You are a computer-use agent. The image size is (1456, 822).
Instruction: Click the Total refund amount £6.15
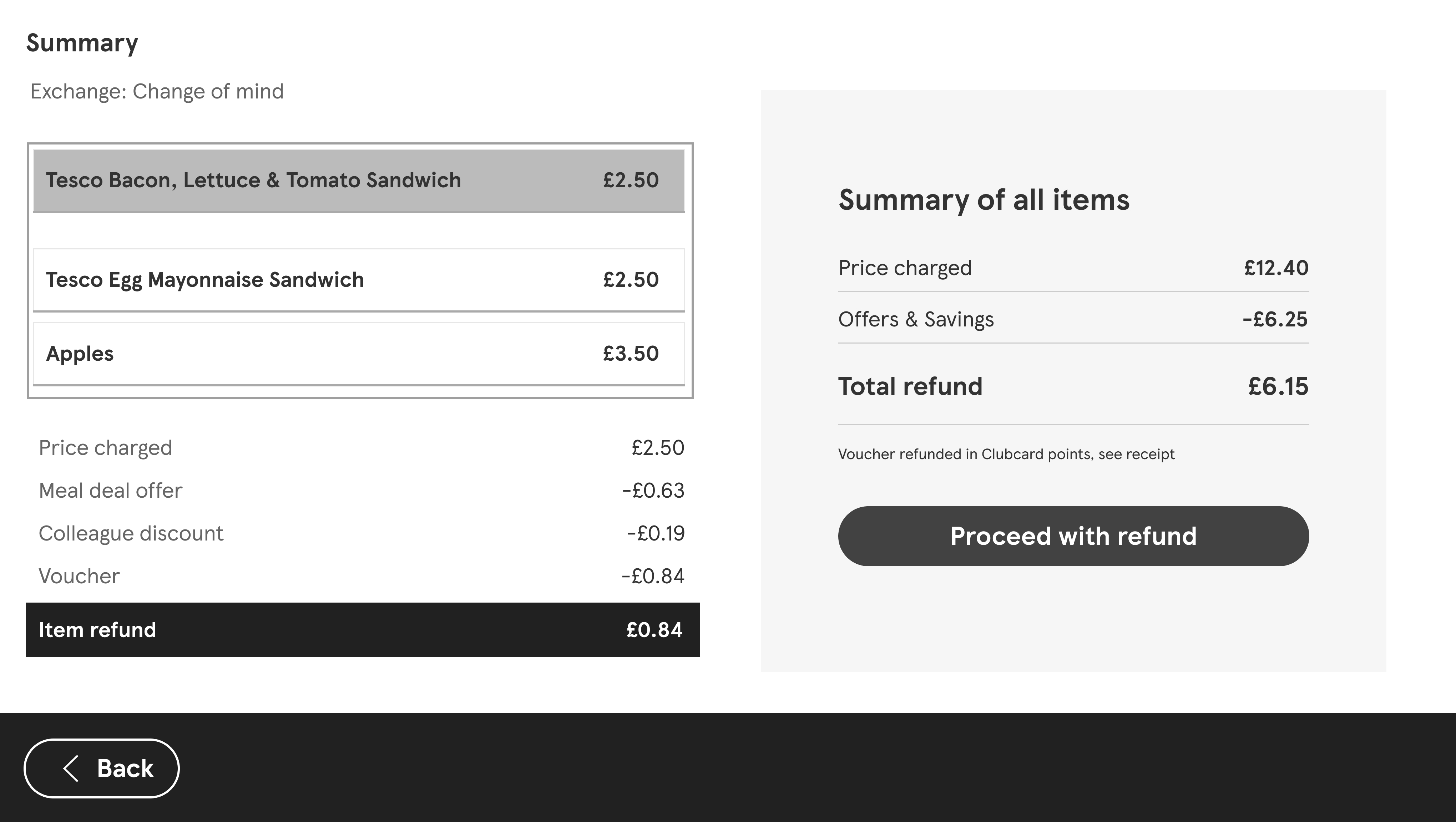1278,386
